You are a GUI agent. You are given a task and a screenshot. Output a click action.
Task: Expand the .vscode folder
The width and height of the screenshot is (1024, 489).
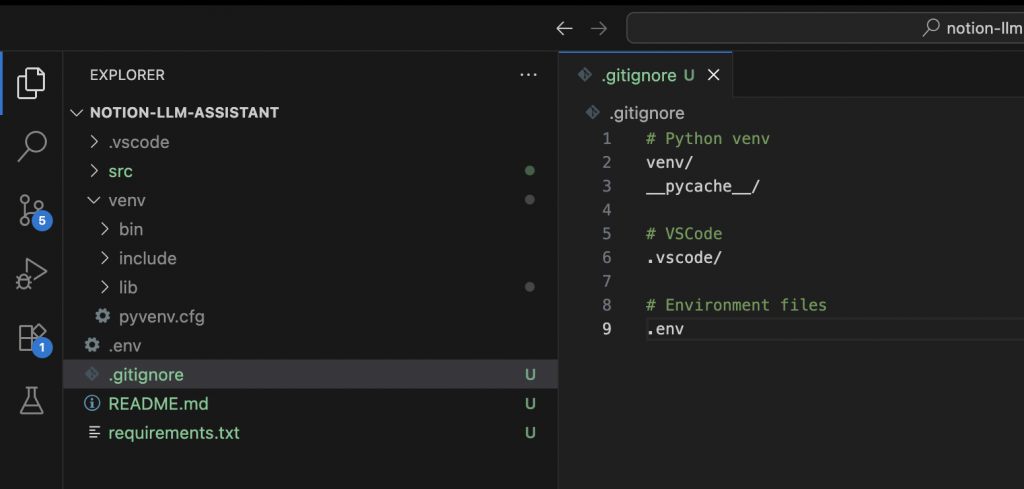tap(138, 142)
